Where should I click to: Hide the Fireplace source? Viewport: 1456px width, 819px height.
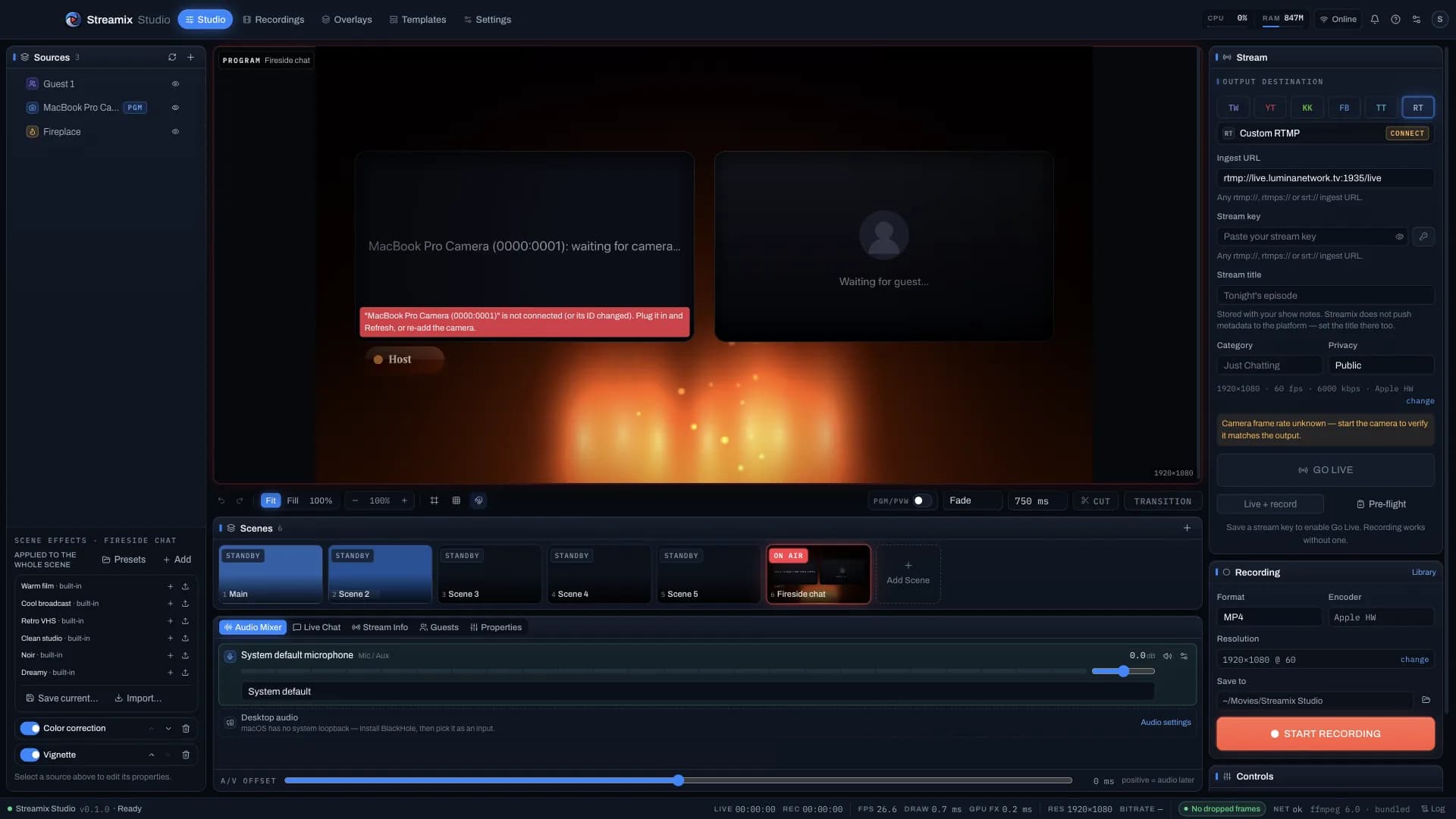pyautogui.click(x=175, y=132)
